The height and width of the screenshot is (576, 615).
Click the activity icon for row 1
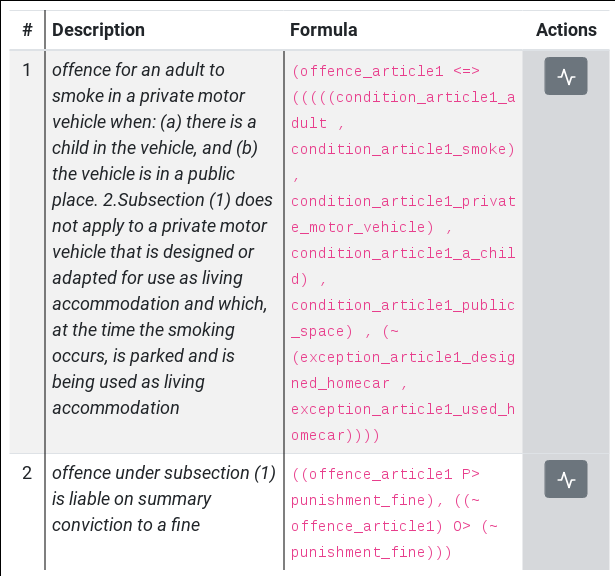[x=566, y=76]
